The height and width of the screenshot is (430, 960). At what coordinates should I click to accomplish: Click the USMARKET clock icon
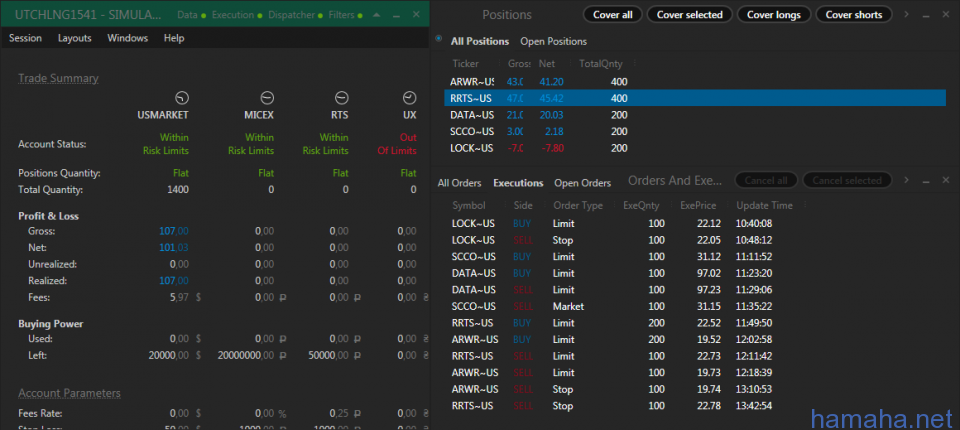(182, 97)
